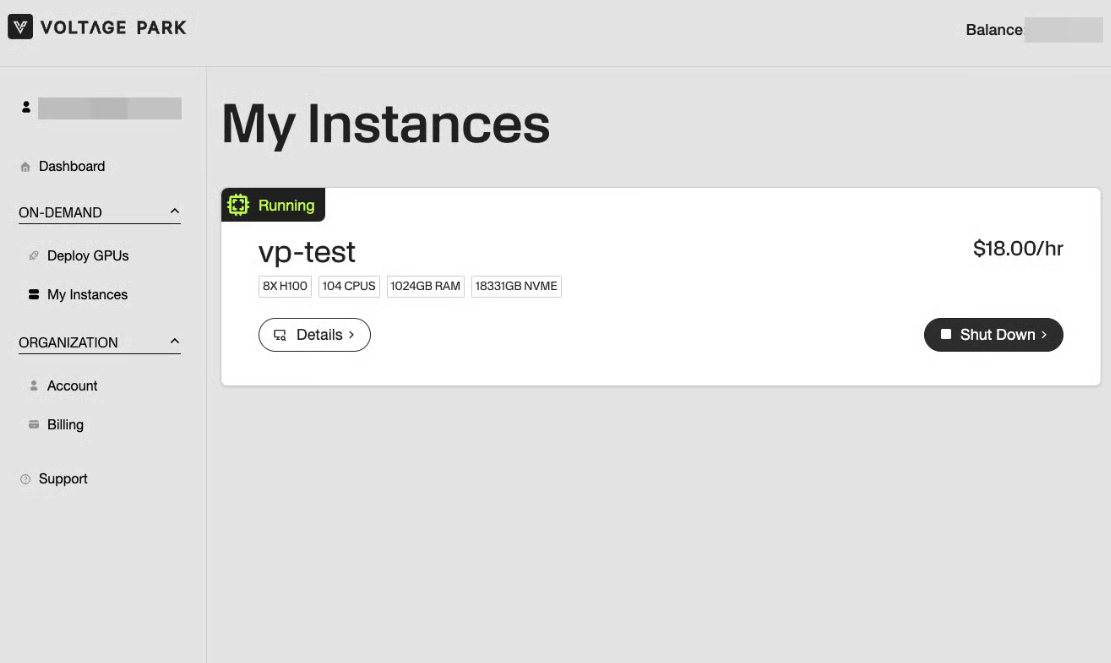Image resolution: width=1111 pixels, height=663 pixels.
Task: Go to Deploy GPUs page
Action: pyautogui.click(x=88, y=256)
